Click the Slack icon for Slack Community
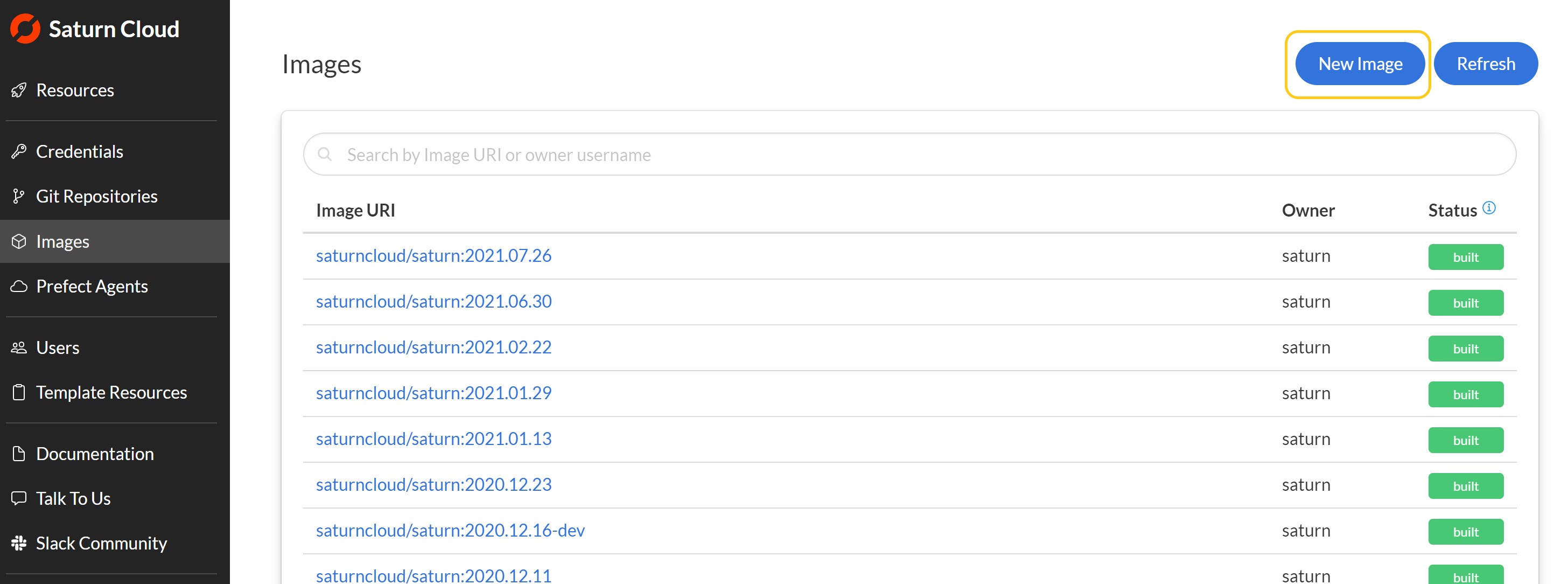This screenshot has width=1568, height=584. pyautogui.click(x=19, y=543)
